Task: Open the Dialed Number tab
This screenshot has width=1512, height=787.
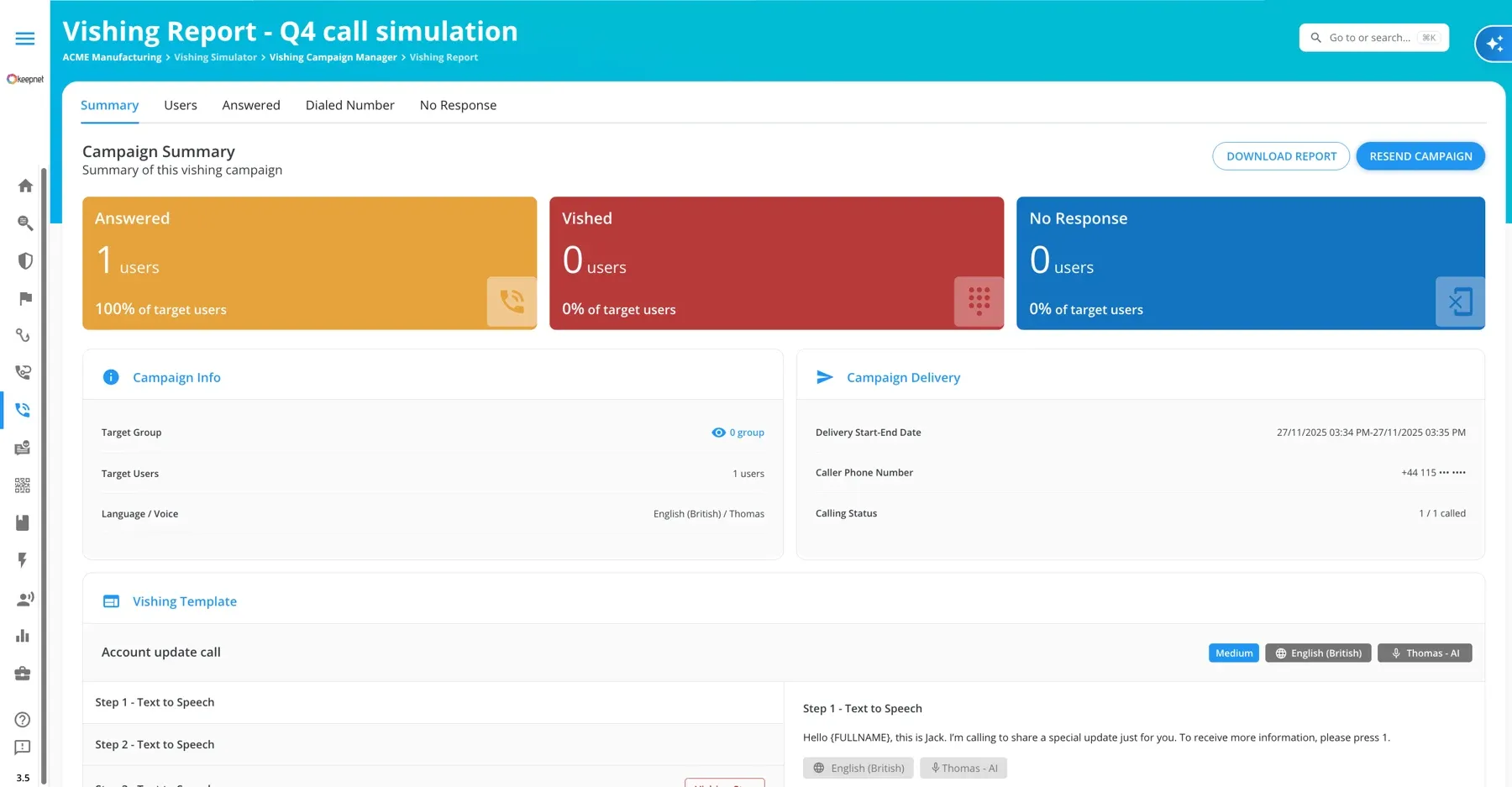Action: pyautogui.click(x=350, y=105)
